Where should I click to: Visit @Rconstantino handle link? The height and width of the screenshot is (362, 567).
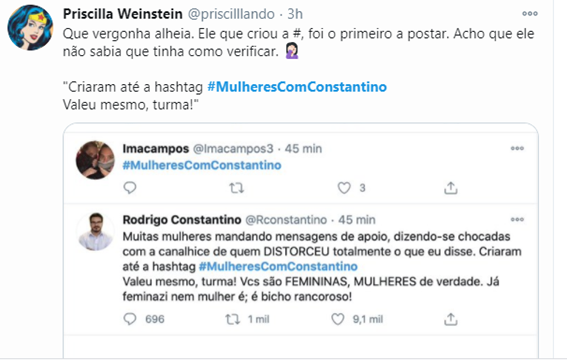tap(286, 220)
